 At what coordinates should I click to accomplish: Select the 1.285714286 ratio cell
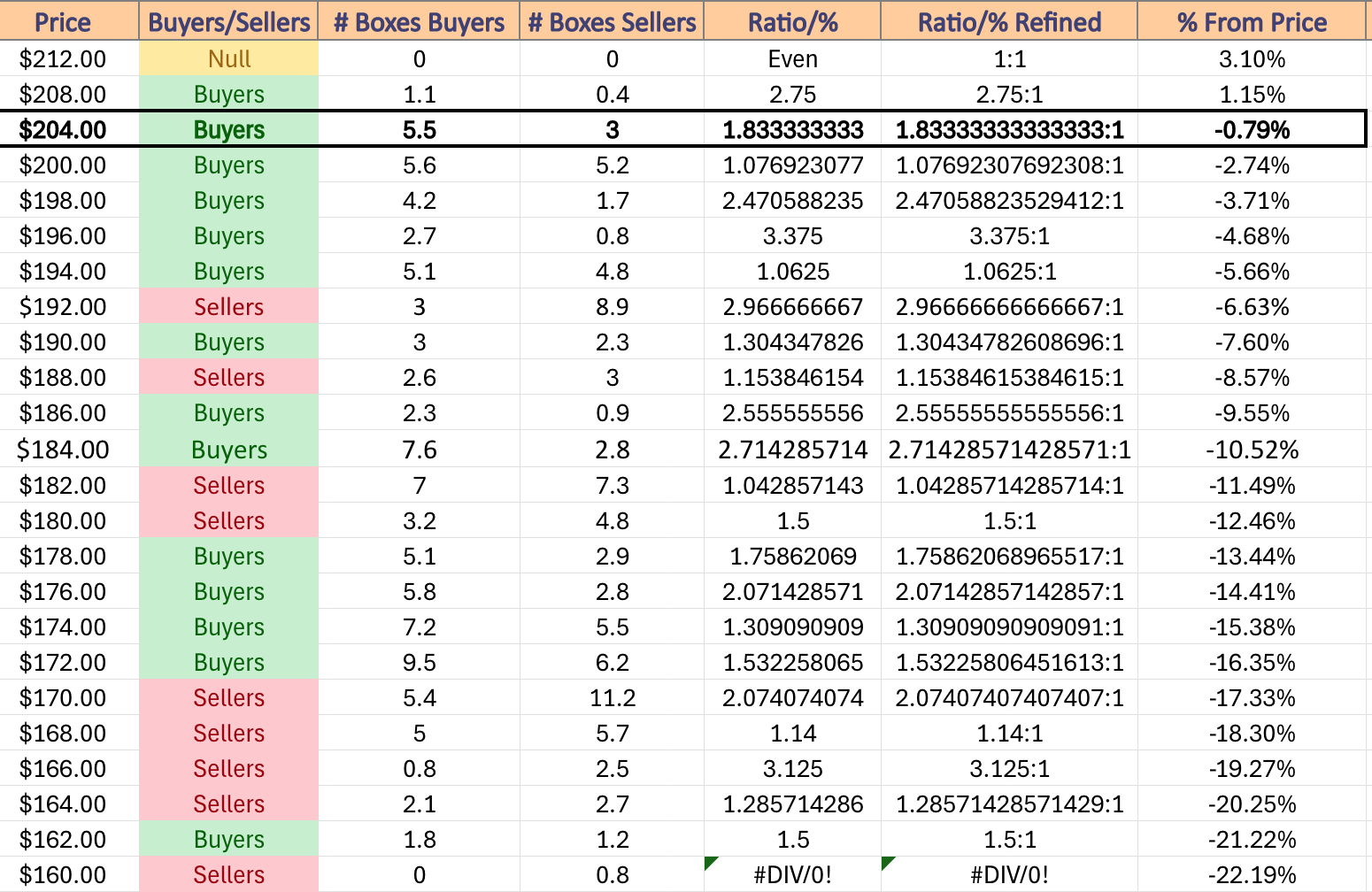pyautogui.click(x=792, y=804)
